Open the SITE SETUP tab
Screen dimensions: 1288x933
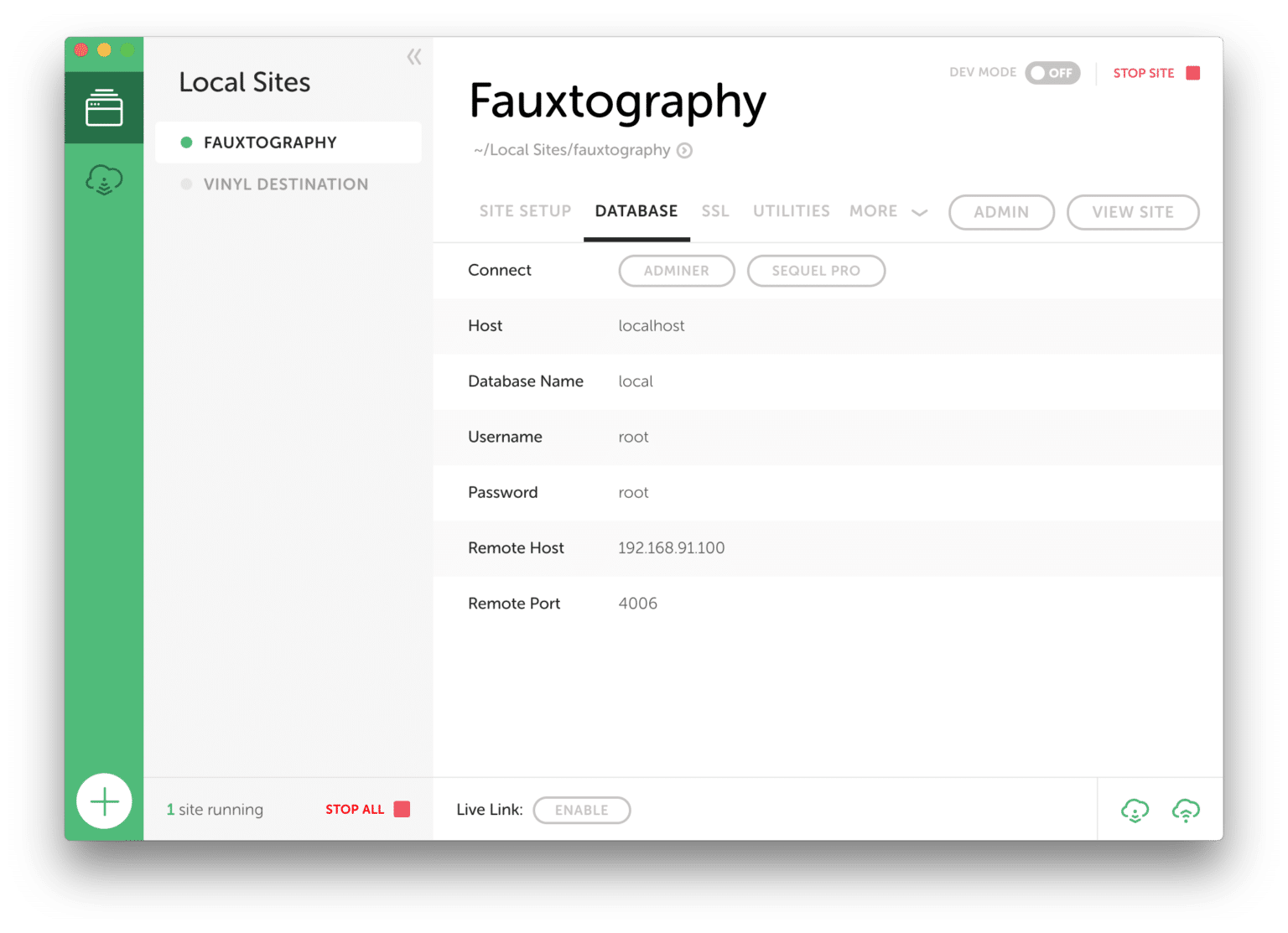pos(525,211)
